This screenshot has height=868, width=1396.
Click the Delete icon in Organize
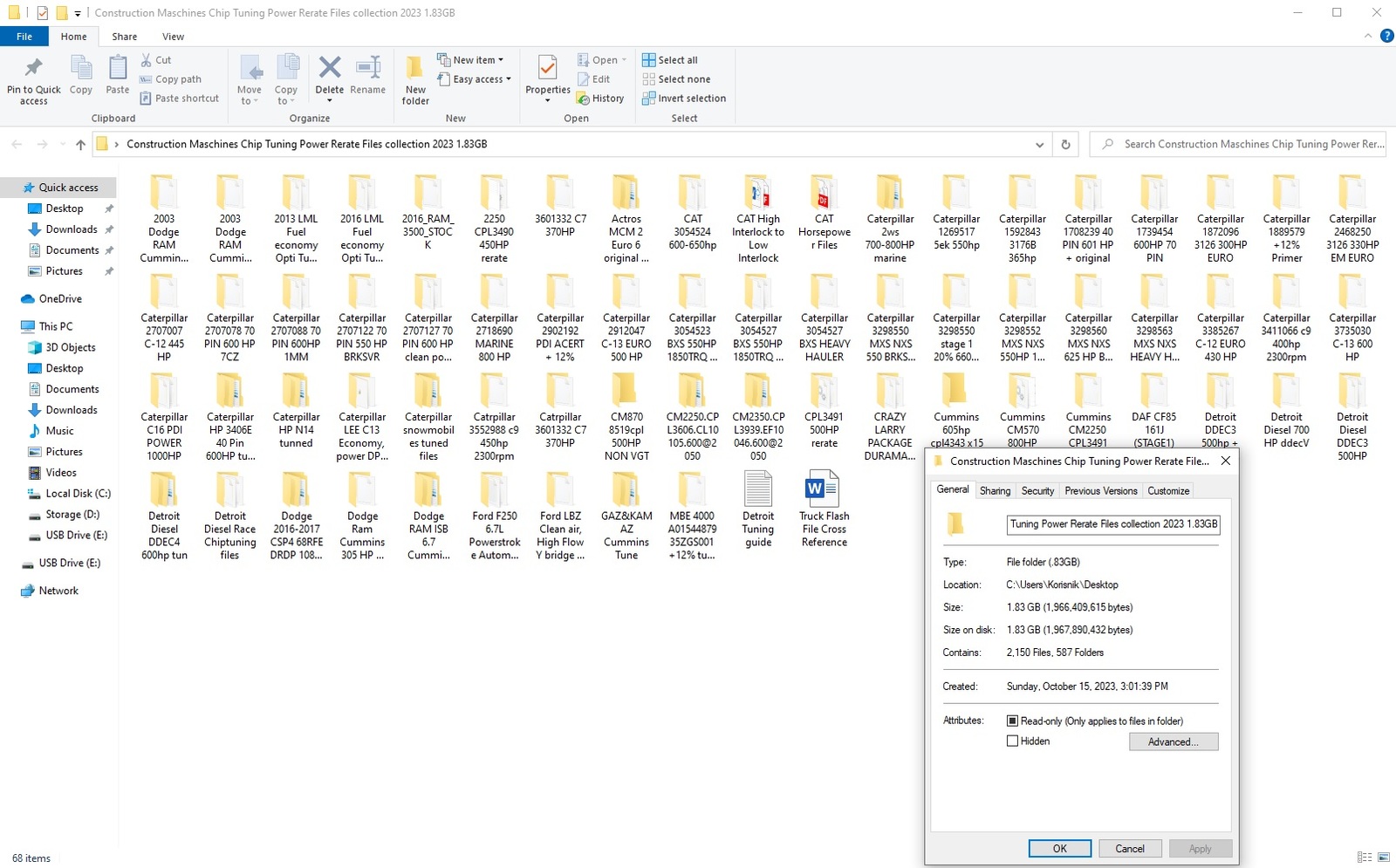(x=330, y=68)
